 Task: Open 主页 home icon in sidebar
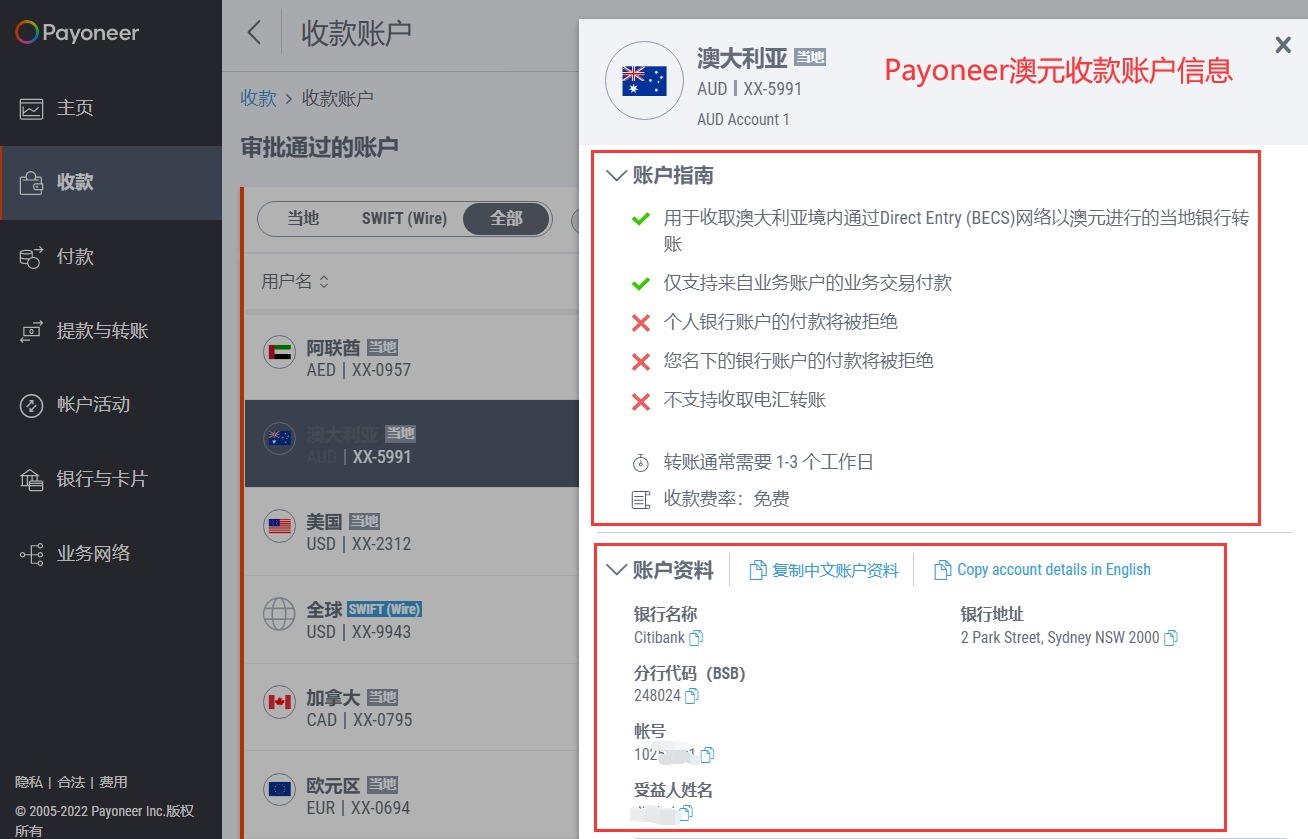(32, 109)
